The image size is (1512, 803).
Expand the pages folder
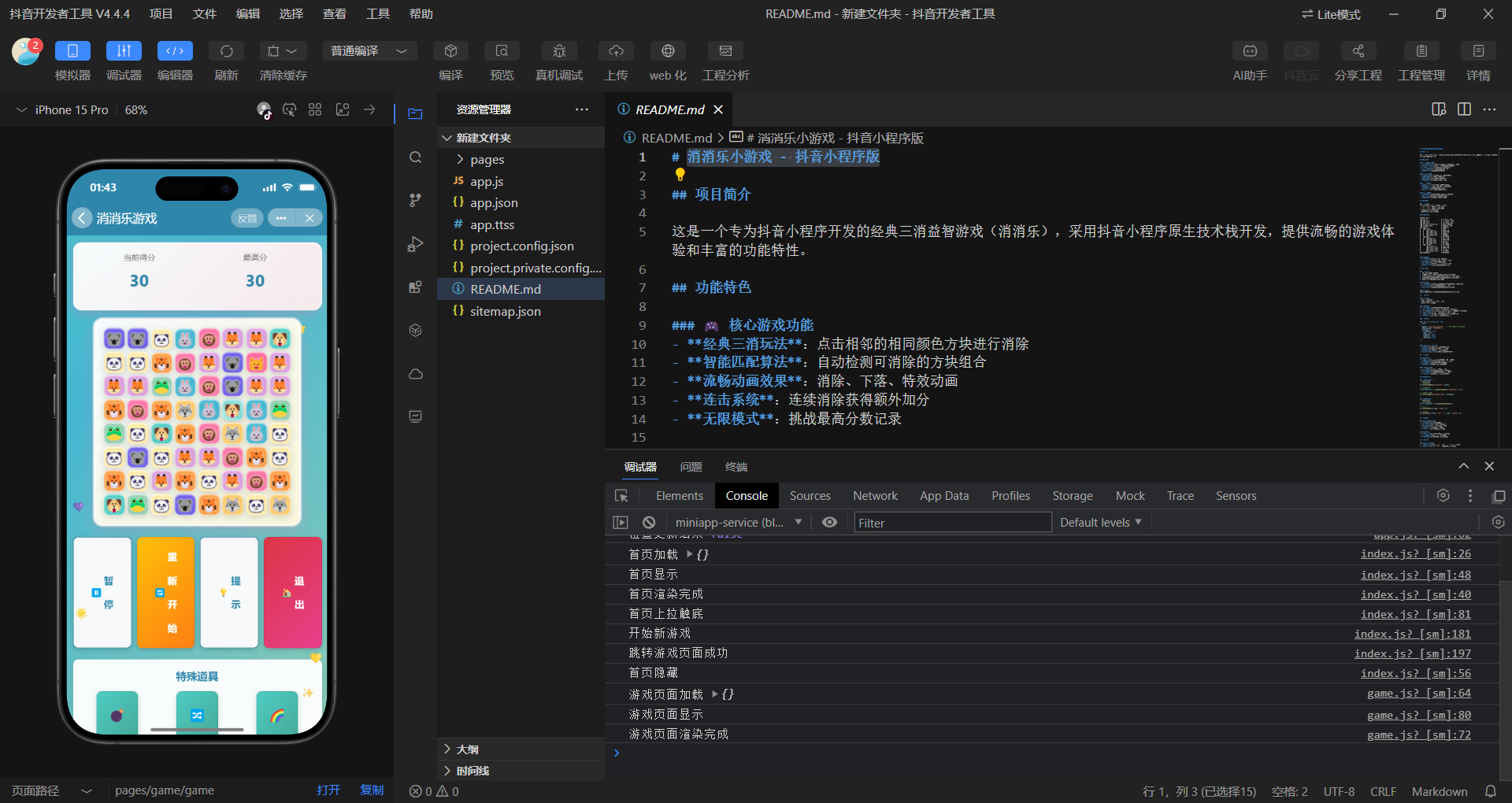click(520, 160)
